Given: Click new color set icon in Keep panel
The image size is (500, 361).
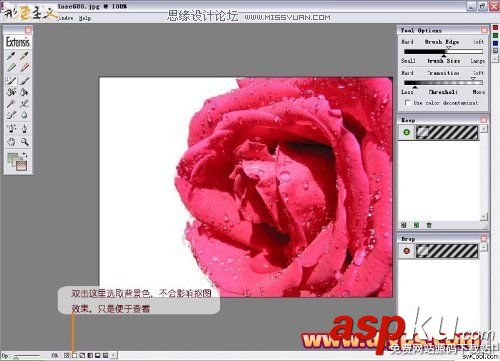Looking at the screenshot, I should point(403,225).
